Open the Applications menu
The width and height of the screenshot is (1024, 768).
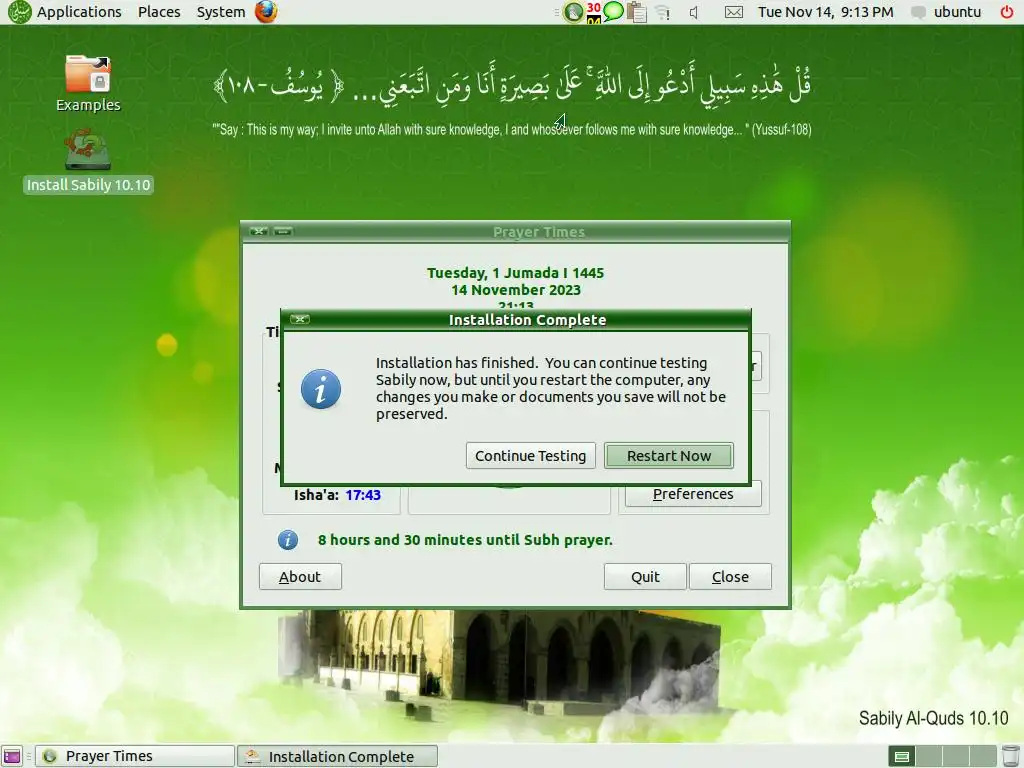point(79,12)
